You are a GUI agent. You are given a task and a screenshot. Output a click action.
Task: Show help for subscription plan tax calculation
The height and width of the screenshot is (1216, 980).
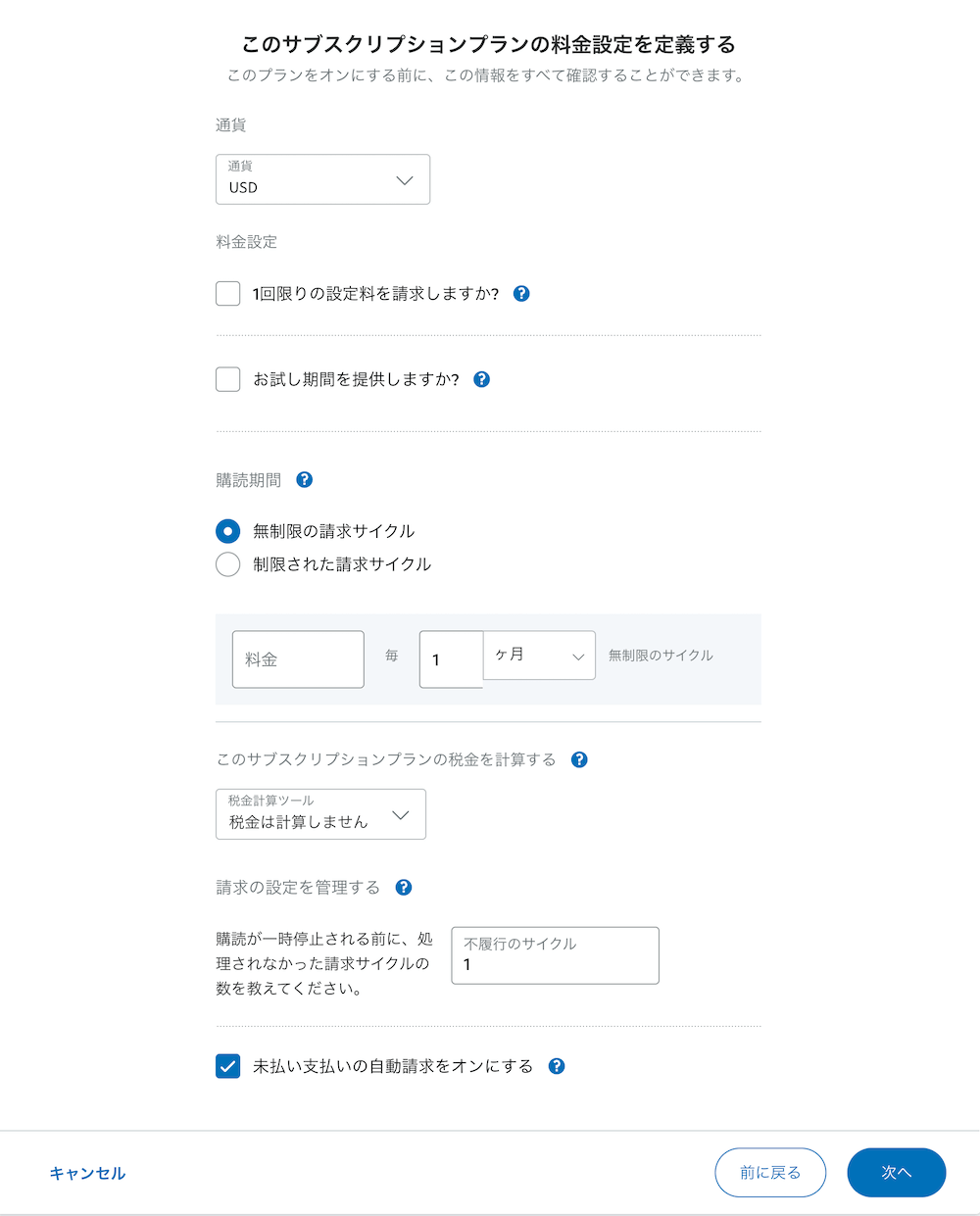click(579, 759)
